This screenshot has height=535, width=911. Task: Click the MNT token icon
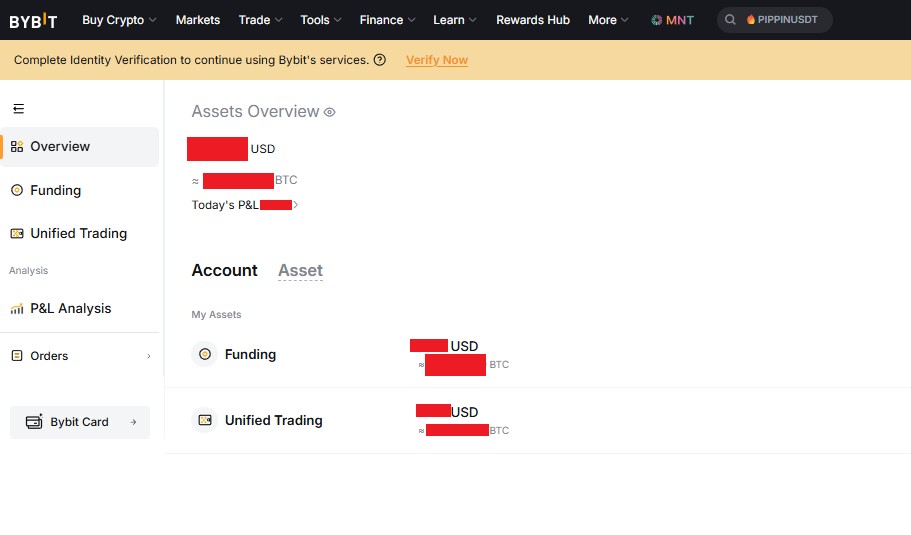[657, 20]
